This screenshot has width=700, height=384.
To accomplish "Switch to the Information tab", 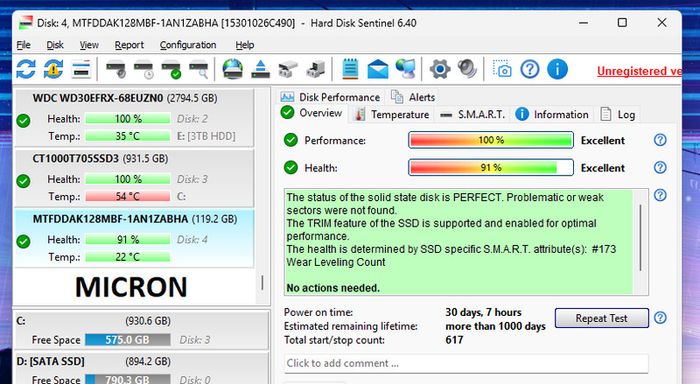I will tap(552, 115).
